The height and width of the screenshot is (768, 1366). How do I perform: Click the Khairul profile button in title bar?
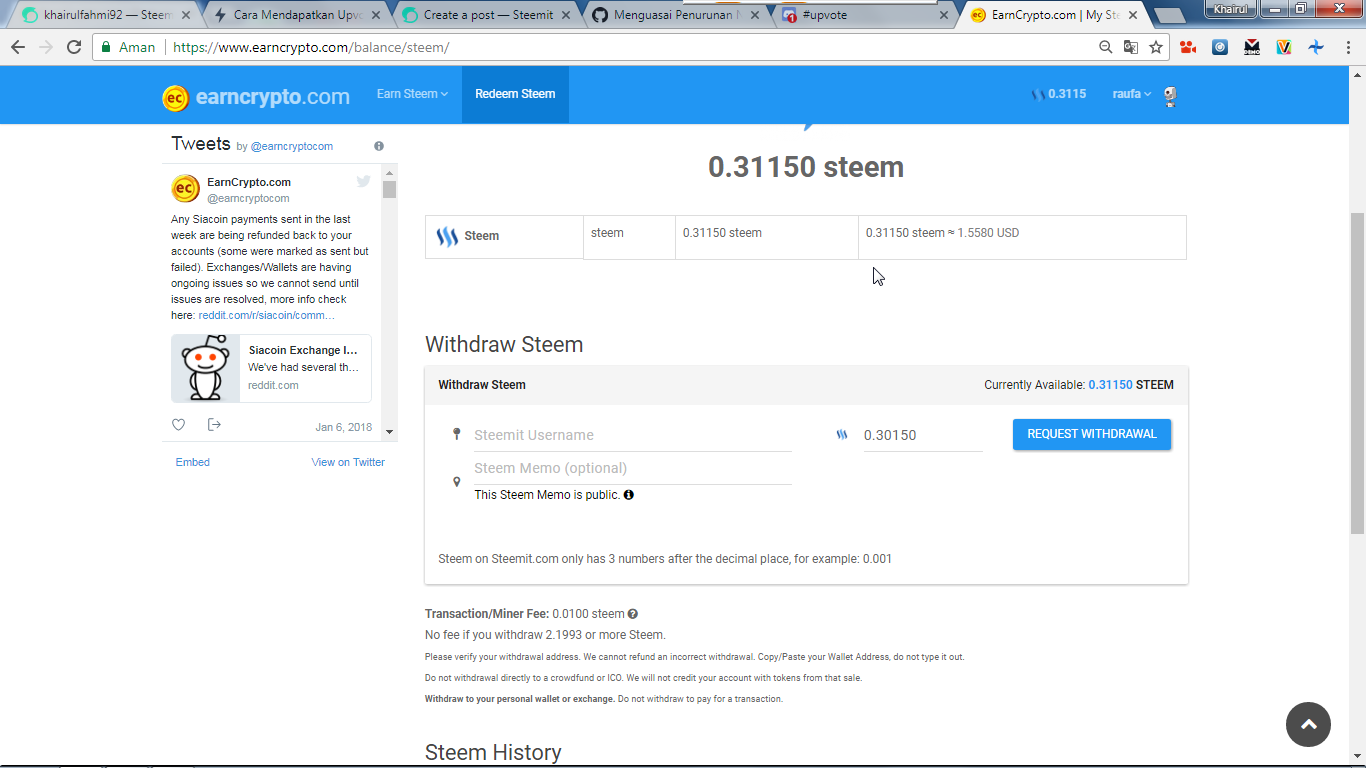tap(1230, 8)
